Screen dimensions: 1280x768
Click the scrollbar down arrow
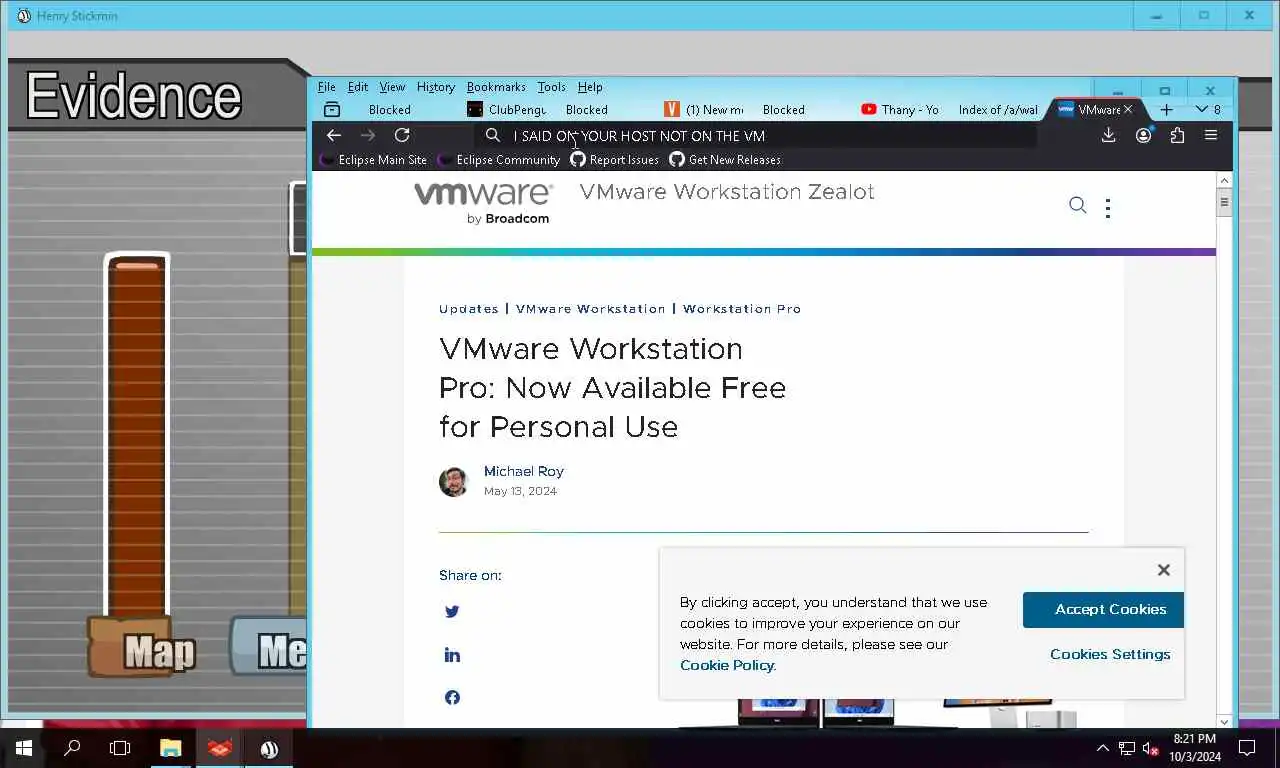1224,721
